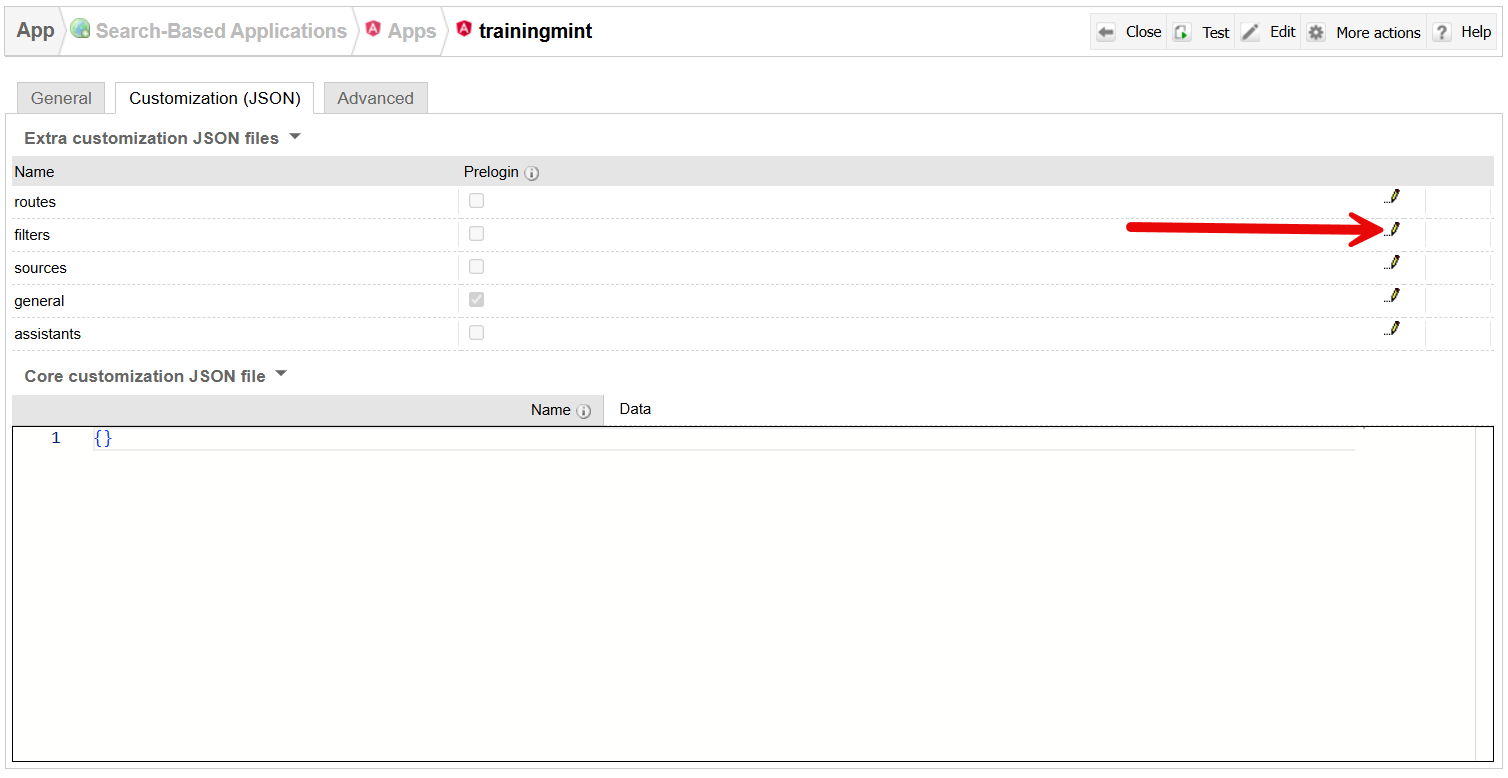Screen dimensions: 1508x778
Task: Open the Advanced tab
Action: click(x=376, y=98)
